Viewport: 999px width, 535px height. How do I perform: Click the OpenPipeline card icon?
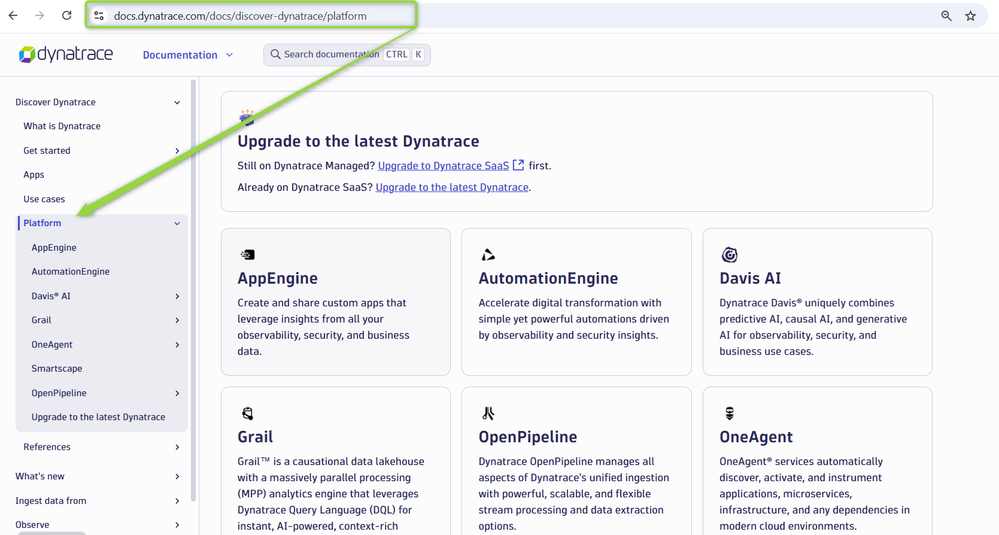[488, 413]
